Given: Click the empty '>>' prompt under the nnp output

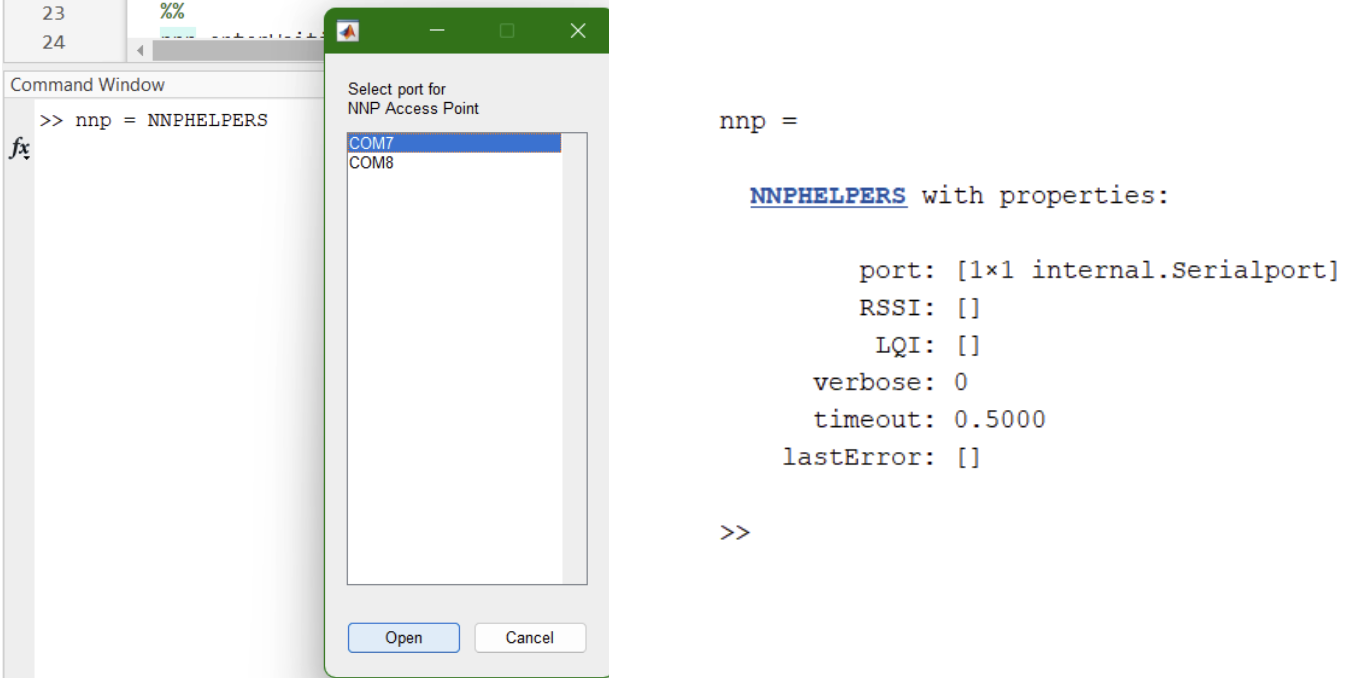Looking at the screenshot, I should [x=734, y=532].
